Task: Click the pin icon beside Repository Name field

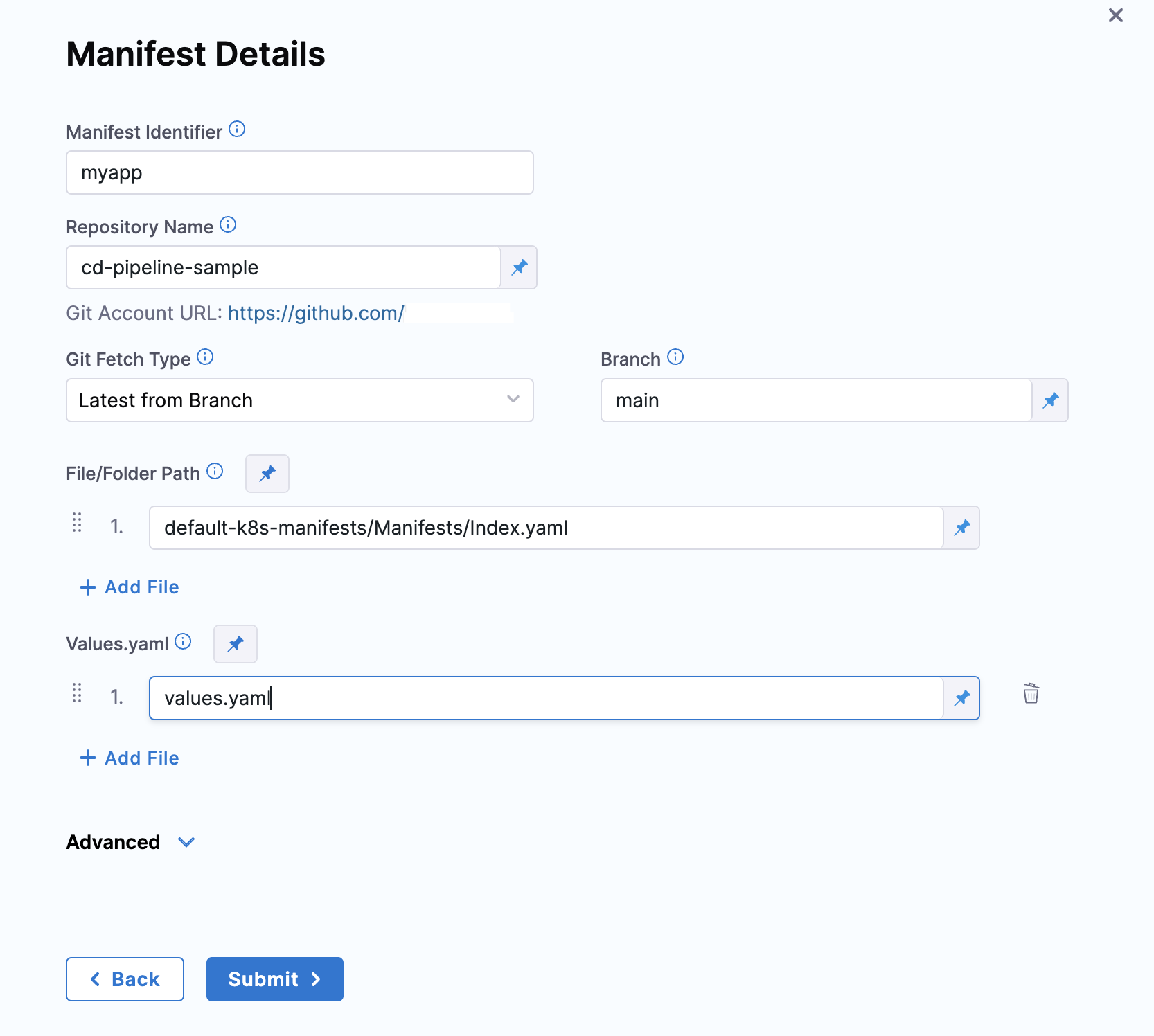Action: click(x=519, y=267)
